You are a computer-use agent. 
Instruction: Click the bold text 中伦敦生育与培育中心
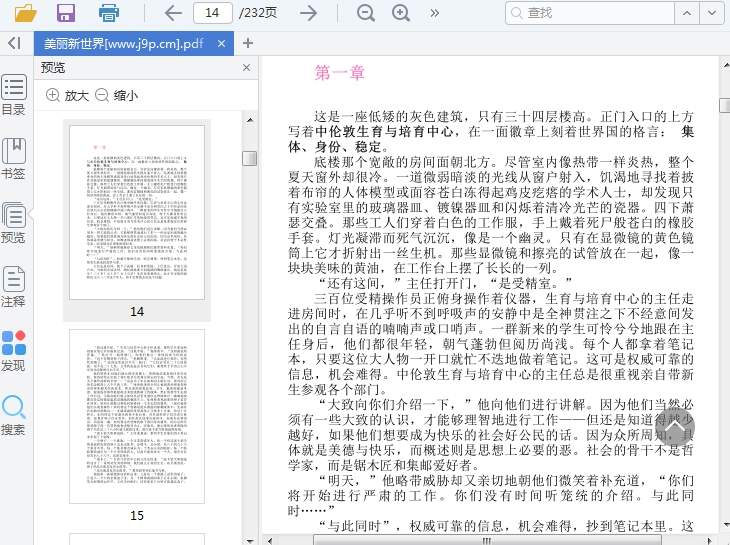(384, 132)
